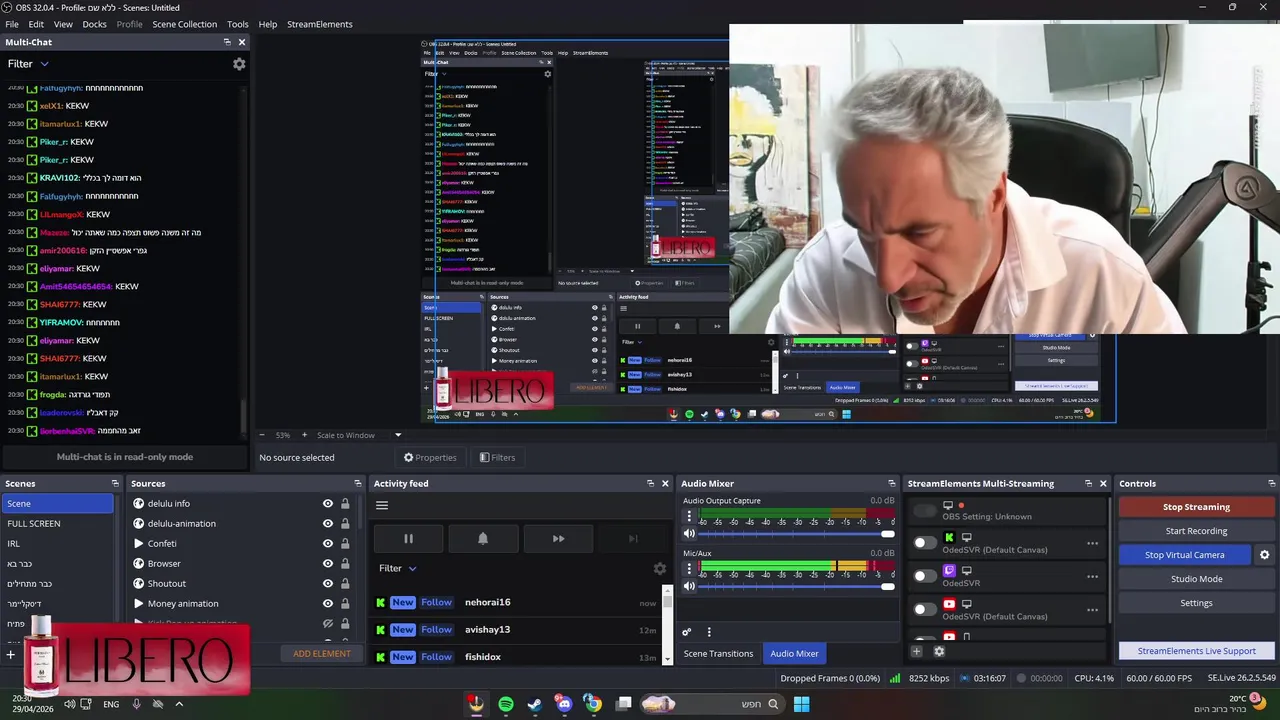Open the Activity feed hamburger menu

coord(382,505)
